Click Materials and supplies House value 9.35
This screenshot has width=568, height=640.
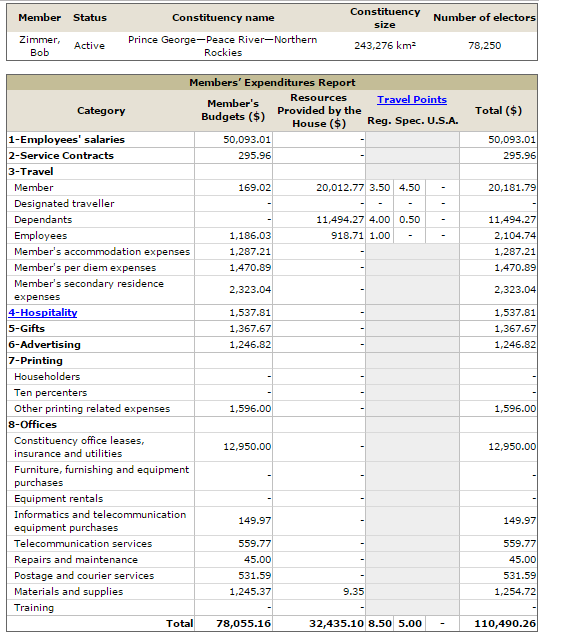(x=353, y=591)
